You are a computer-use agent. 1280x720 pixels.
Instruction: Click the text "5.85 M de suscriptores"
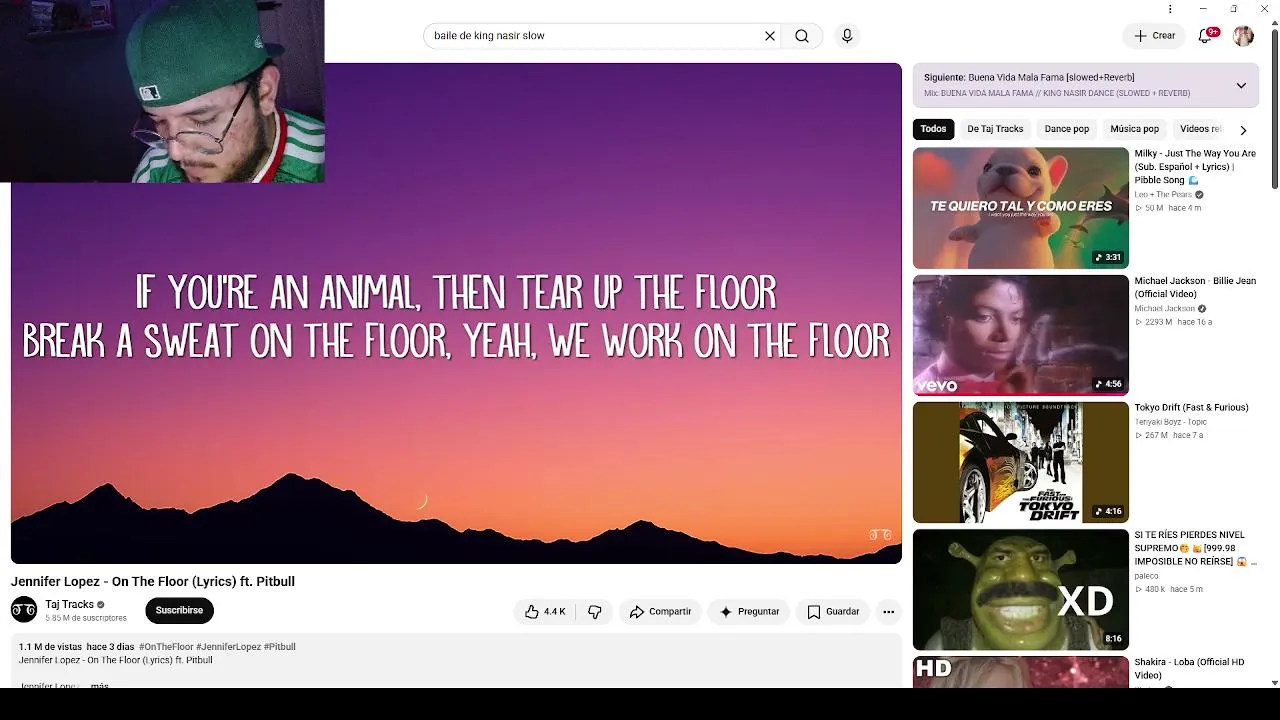tap(86, 618)
